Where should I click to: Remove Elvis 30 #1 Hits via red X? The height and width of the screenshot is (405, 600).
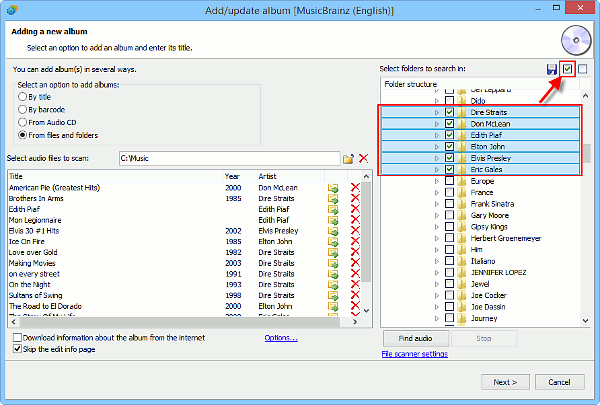point(355,231)
